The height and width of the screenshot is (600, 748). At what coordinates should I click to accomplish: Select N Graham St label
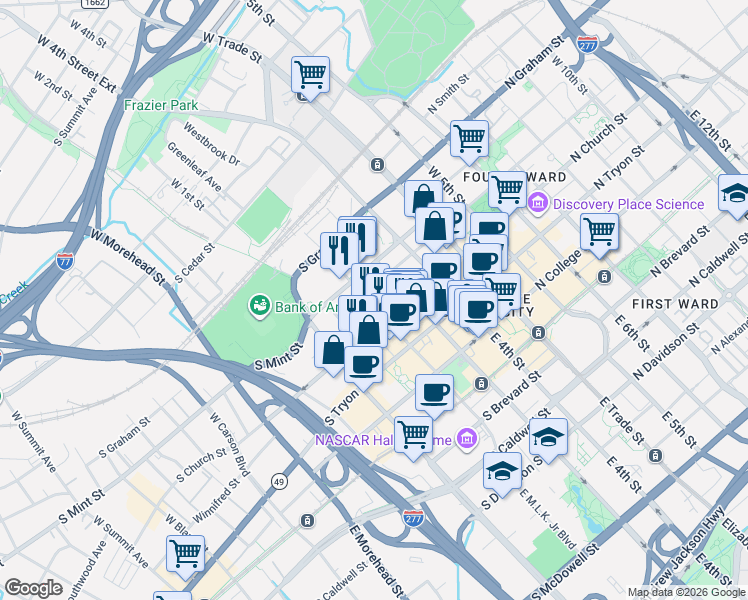[535, 62]
